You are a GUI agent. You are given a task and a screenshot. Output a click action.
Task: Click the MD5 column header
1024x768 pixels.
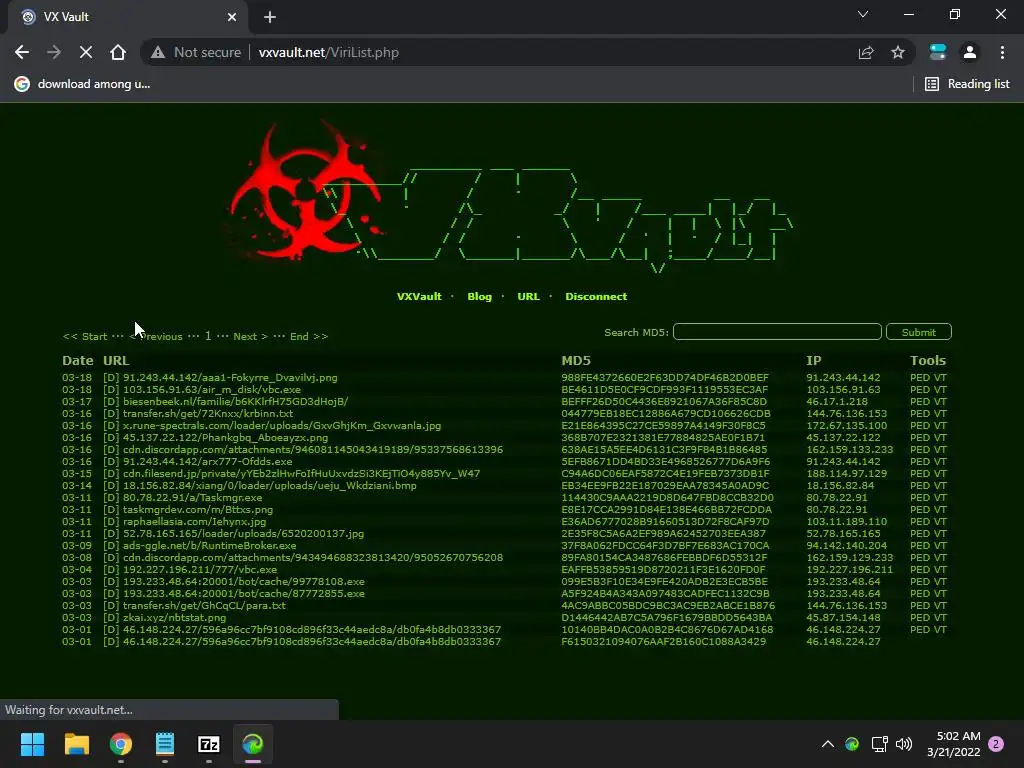pyautogui.click(x=576, y=360)
